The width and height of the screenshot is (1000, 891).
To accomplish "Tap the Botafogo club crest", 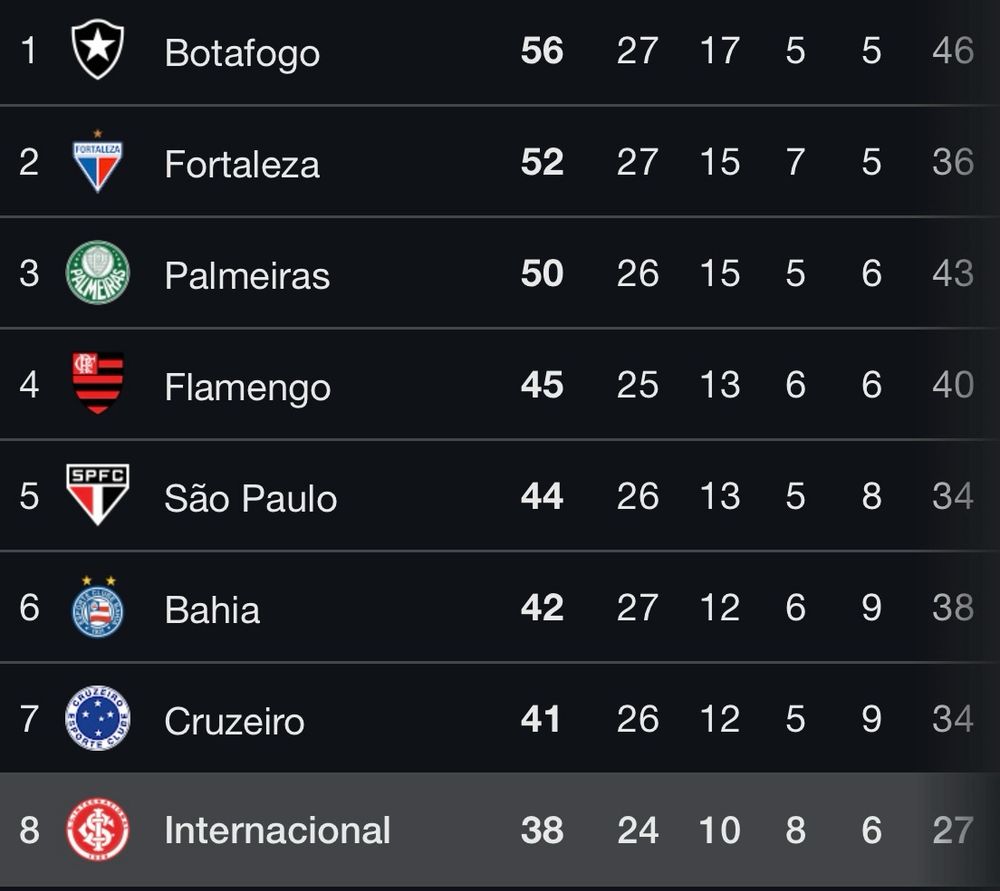I will (x=98, y=49).
